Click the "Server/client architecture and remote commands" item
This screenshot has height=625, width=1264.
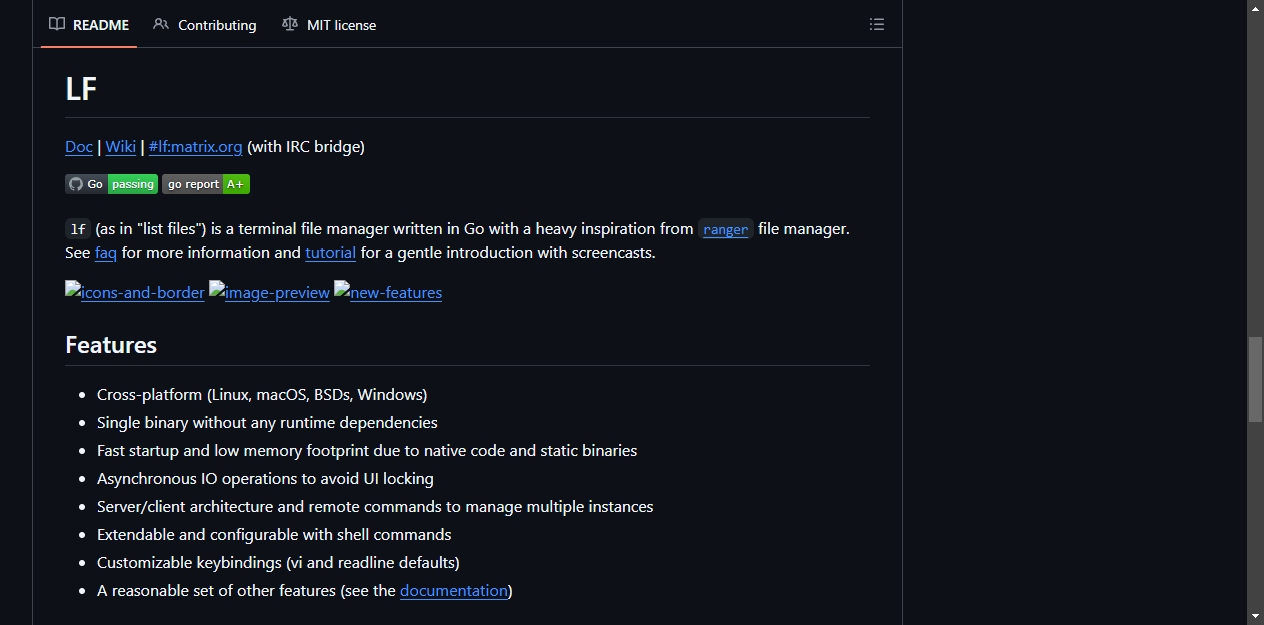pyautogui.click(x=375, y=507)
